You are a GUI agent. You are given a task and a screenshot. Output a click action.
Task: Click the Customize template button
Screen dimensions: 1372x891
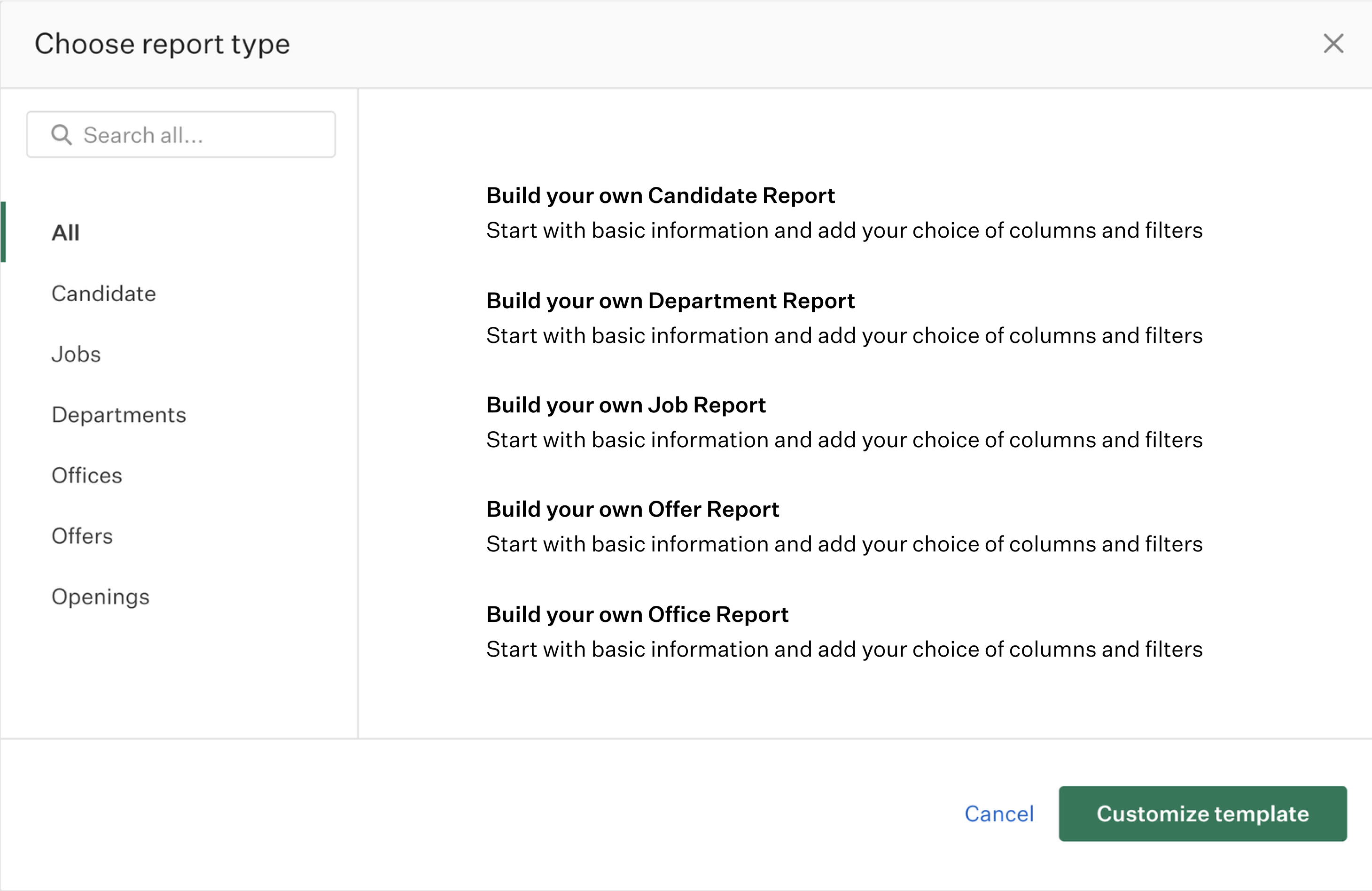pyautogui.click(x=1202, y=814)
